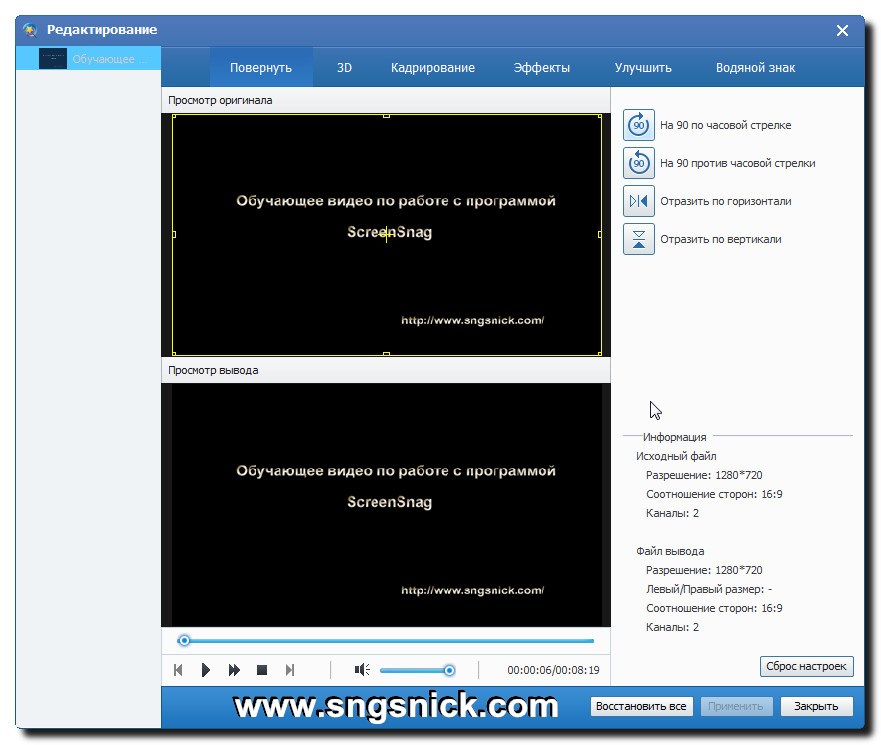Click the Сброс настроек button
881x745 pixels.
pos(806,666)
